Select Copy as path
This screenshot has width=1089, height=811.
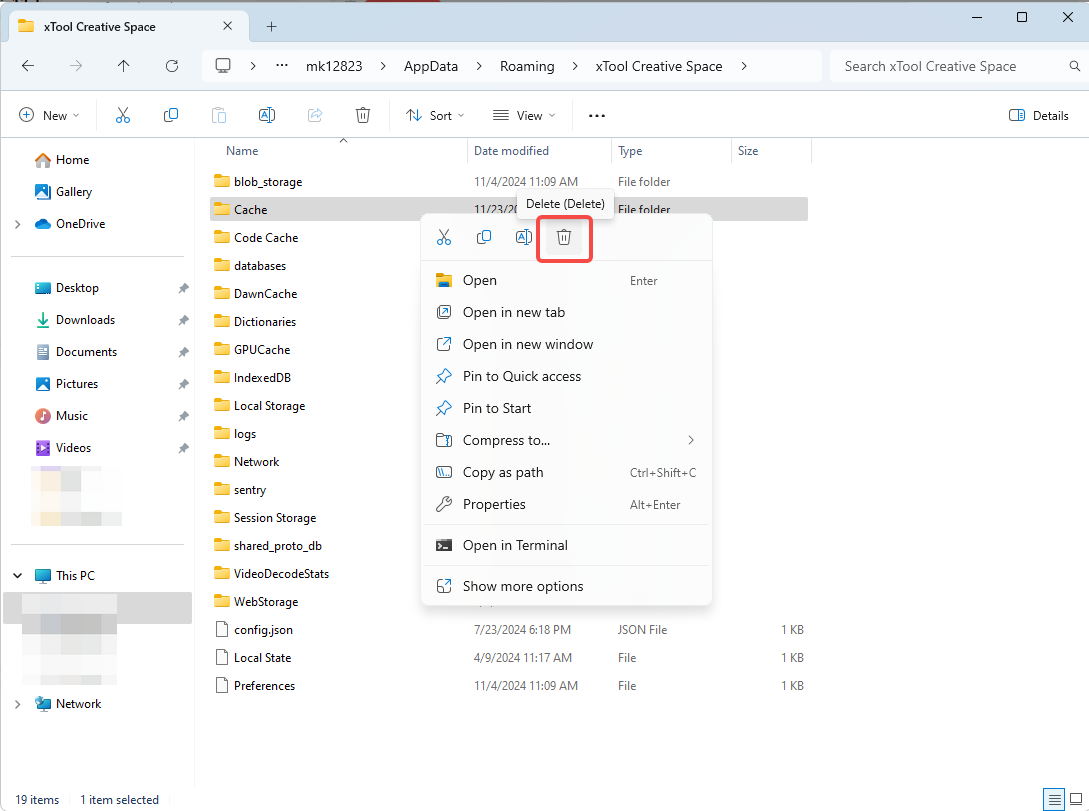click(x=567, y=472)
